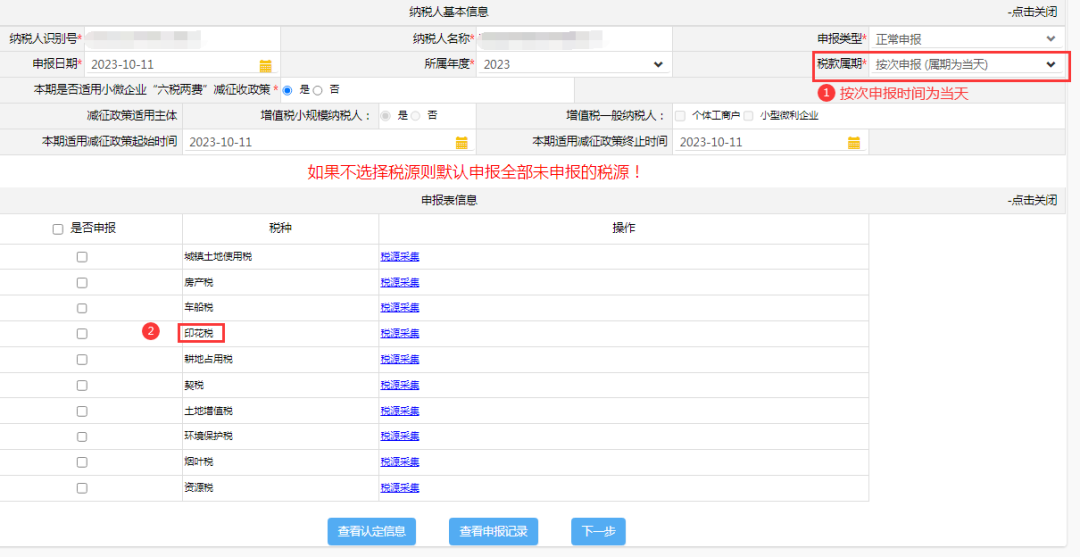
Task: Open calendar for 本期适用减征政策终止时间
Action: point(853,142)
